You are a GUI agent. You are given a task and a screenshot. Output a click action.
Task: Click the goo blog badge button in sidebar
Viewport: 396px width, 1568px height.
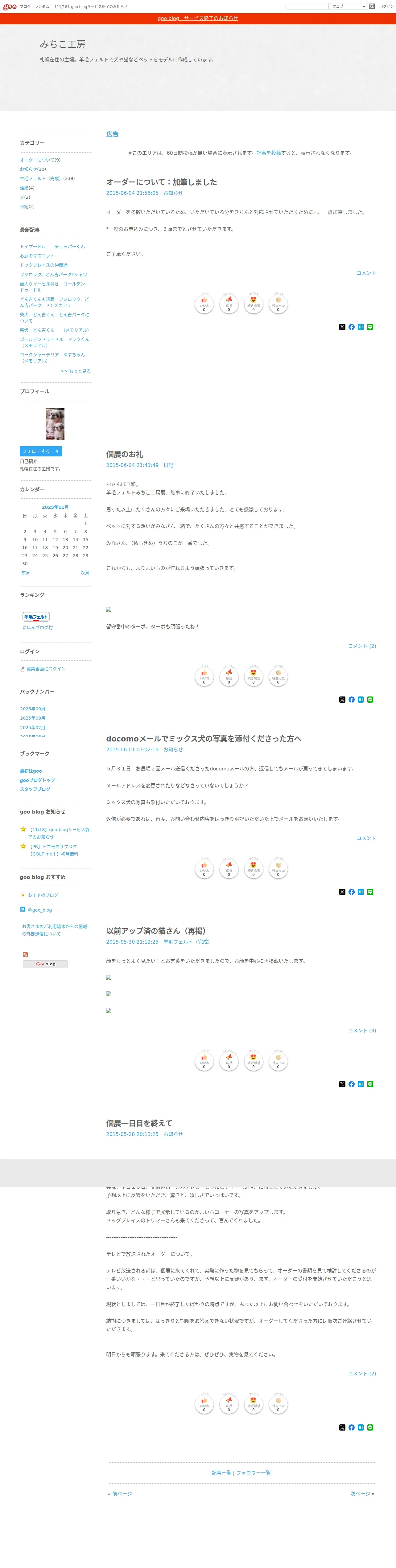[x=45, y=964]
